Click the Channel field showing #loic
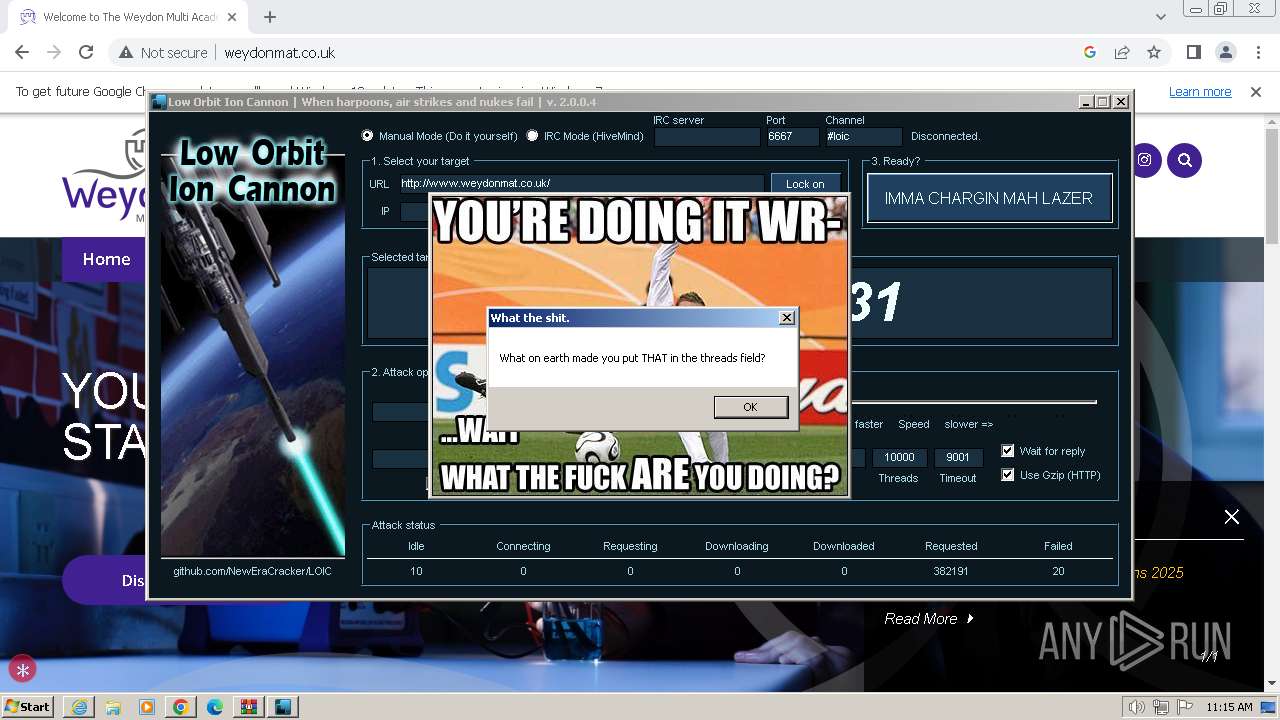1280x720 pixels. coord(864,137)
